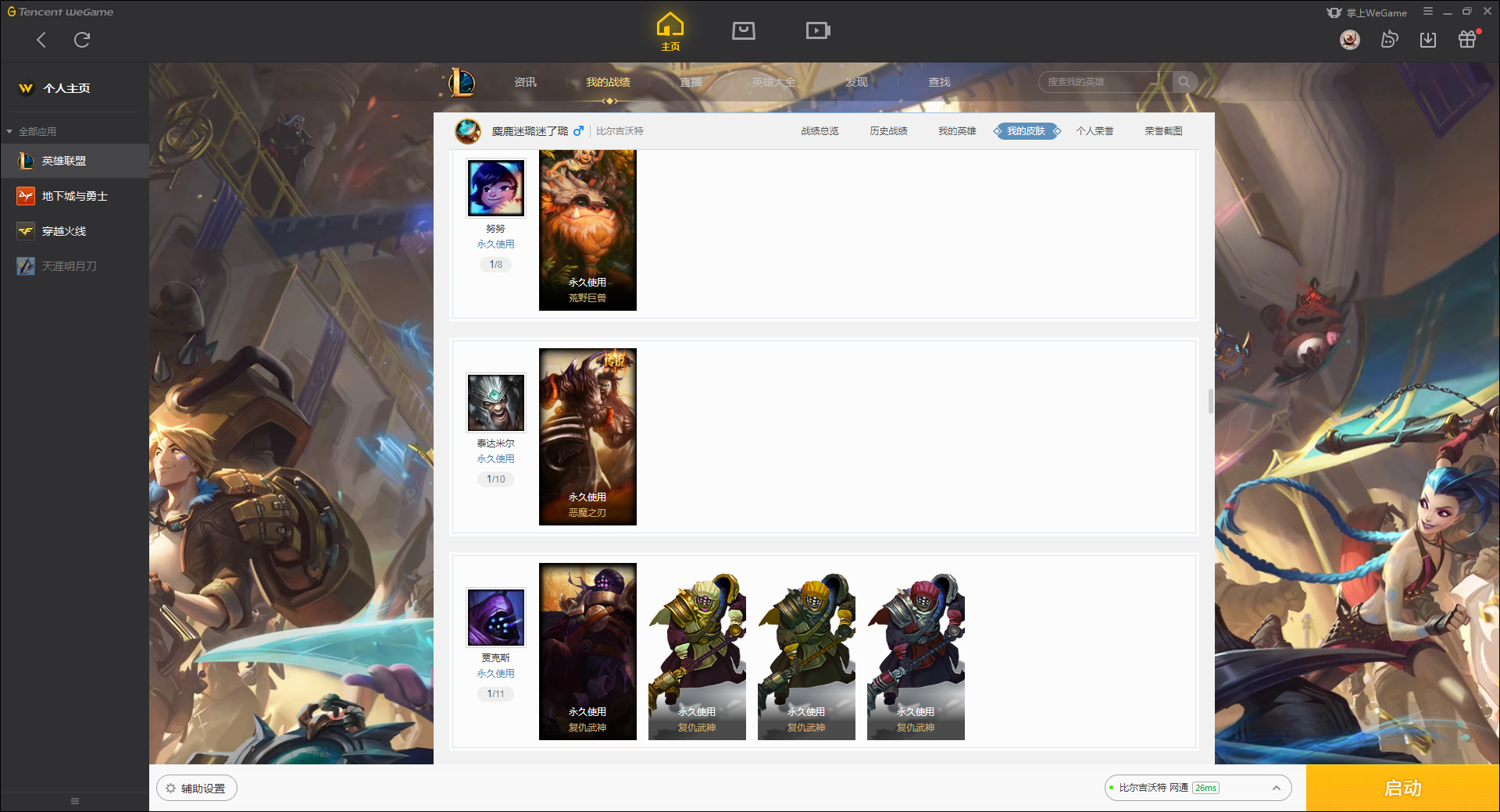Open the gift box icon
The height and width of the screenshot is (812, 1500).
pos(1467,39)
